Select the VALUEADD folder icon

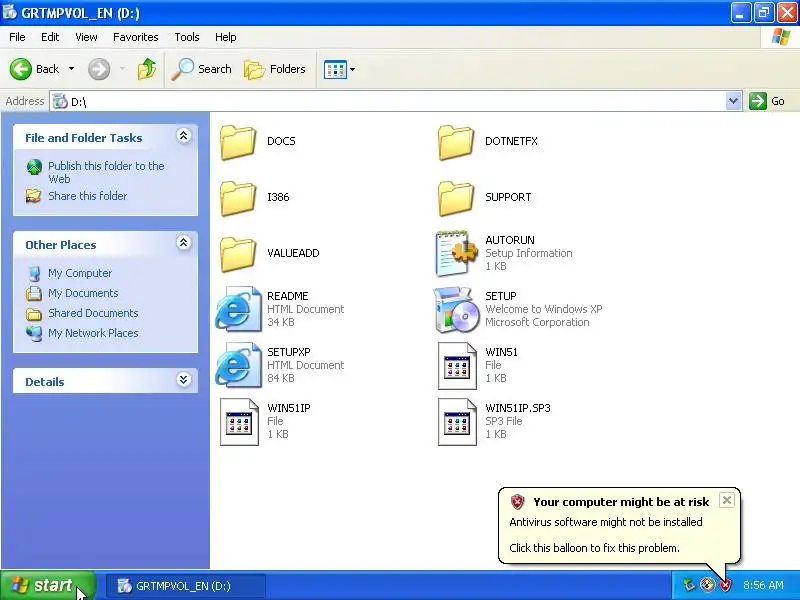pos(238,254)
